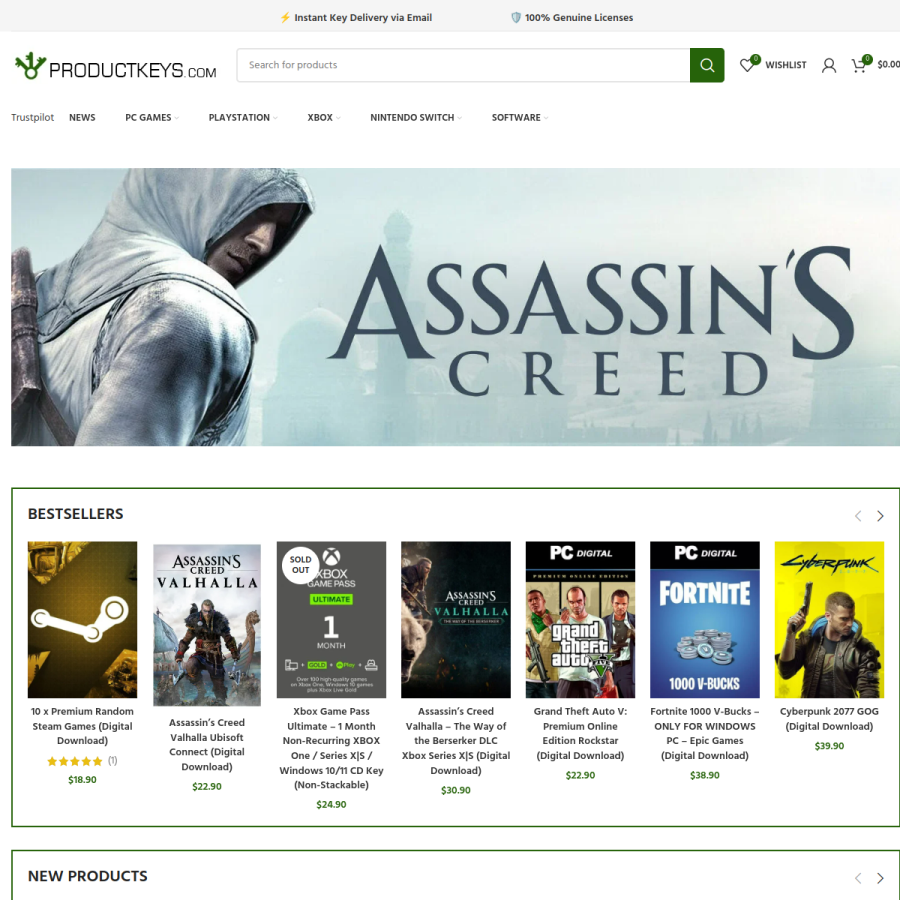This screenshot has width=900, height=900.
Task: Click the green search magnifier button
Action: tap(707, 65)
